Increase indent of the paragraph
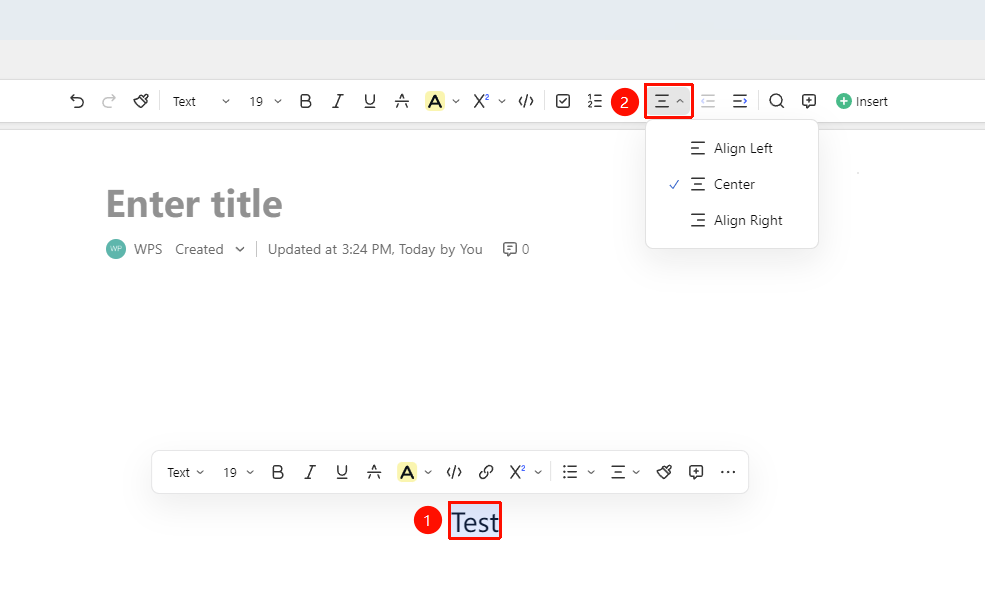This screenshot has height=597, width=985. (x=740, y=101)
